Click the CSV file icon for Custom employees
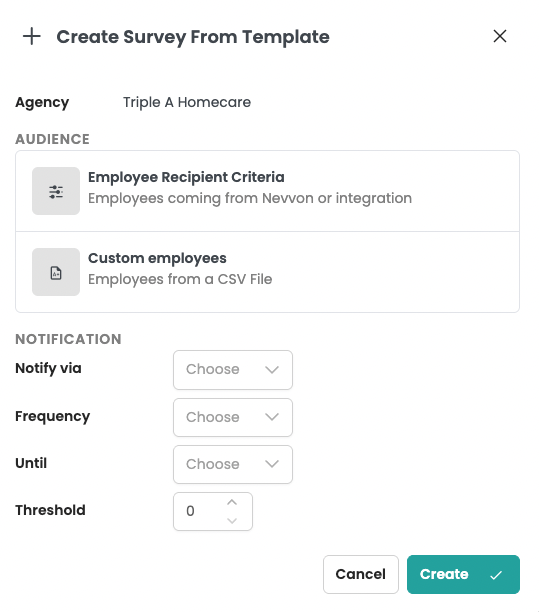The image size is (539, 612). click(x=56, y=272)
